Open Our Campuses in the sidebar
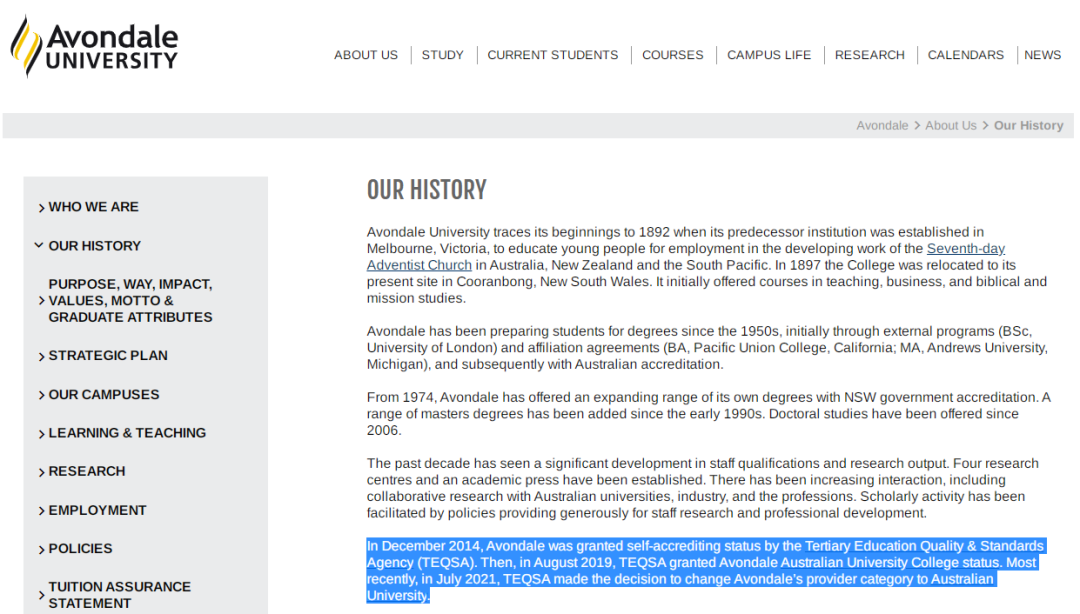This screenshot has height=614, width=1080. tap(104, 395)
